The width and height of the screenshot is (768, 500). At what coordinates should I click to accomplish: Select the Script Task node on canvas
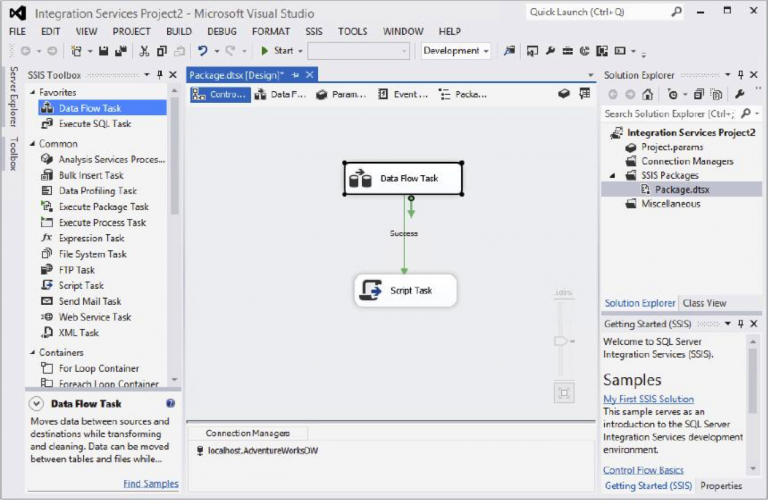click(x=406, y=290)
